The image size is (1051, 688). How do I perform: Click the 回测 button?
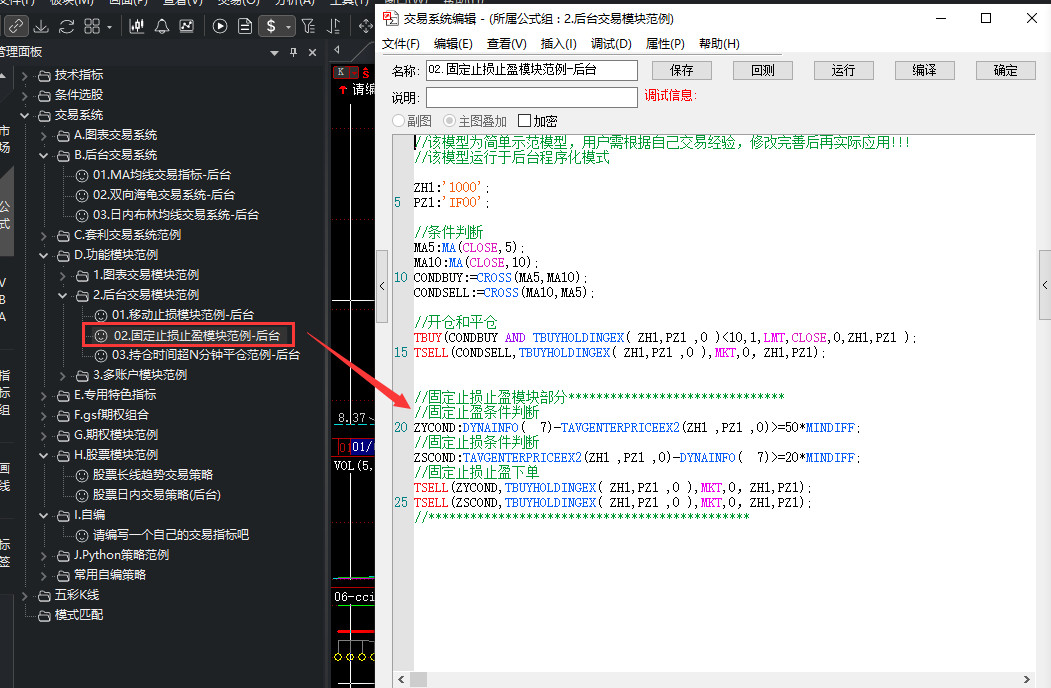coord(763,70)
